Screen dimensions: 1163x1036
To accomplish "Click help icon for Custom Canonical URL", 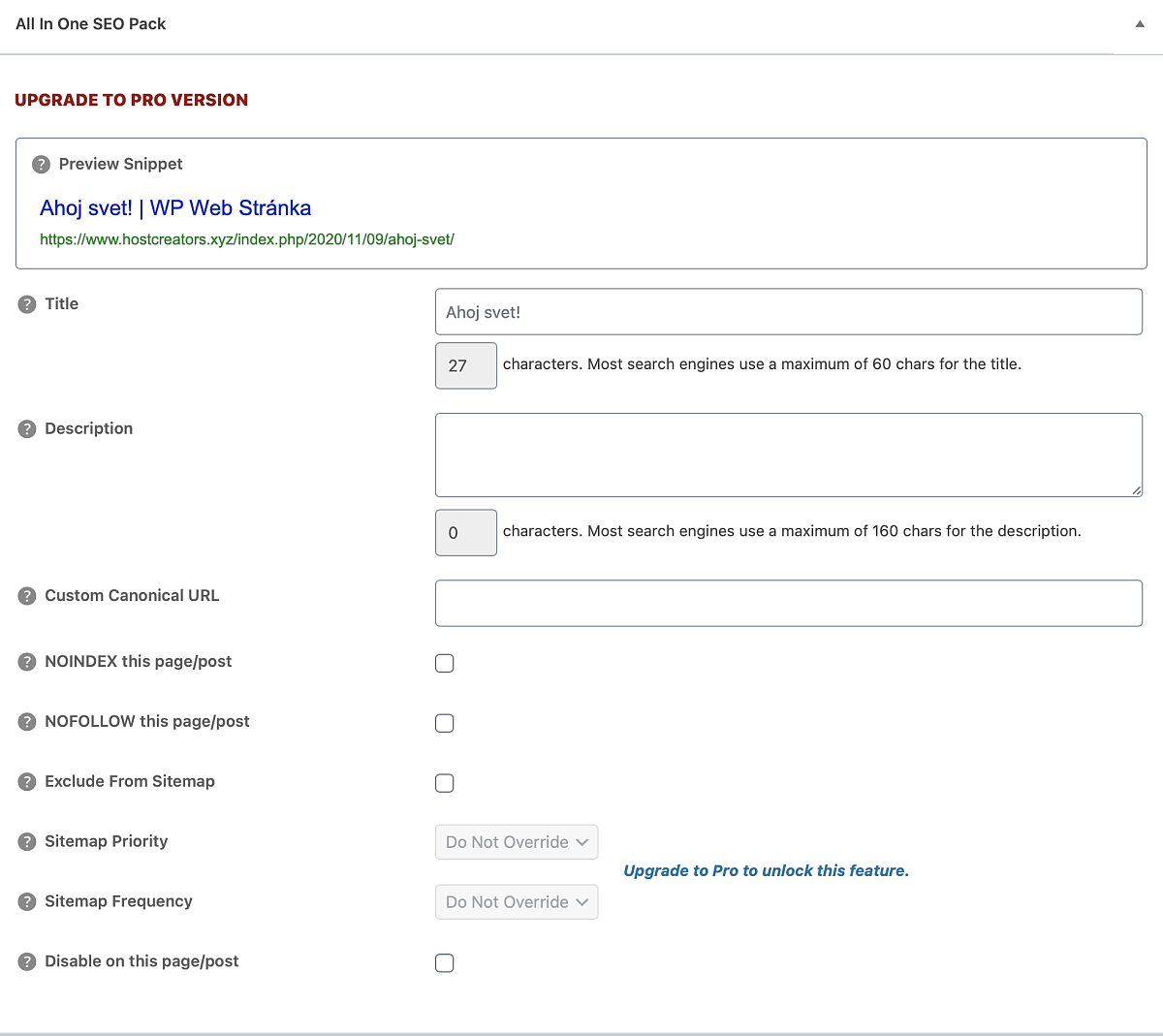I will (27, 596).
